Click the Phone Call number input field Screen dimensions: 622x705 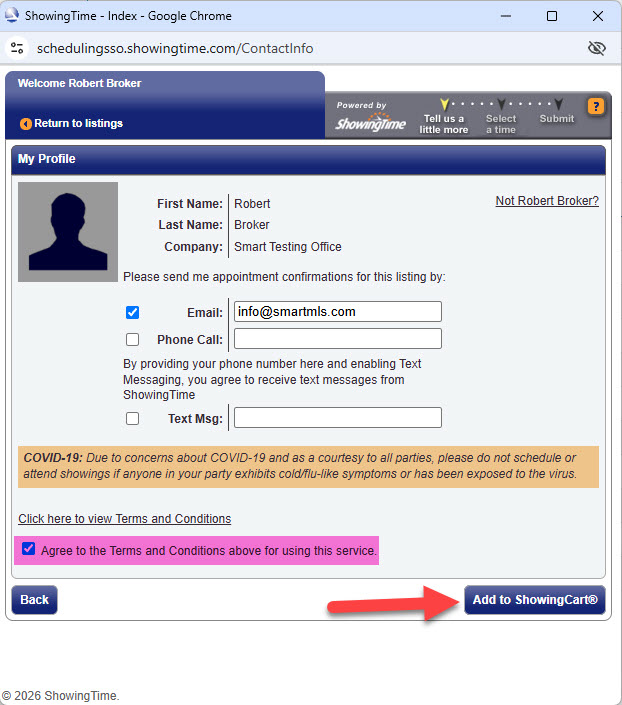338,339
